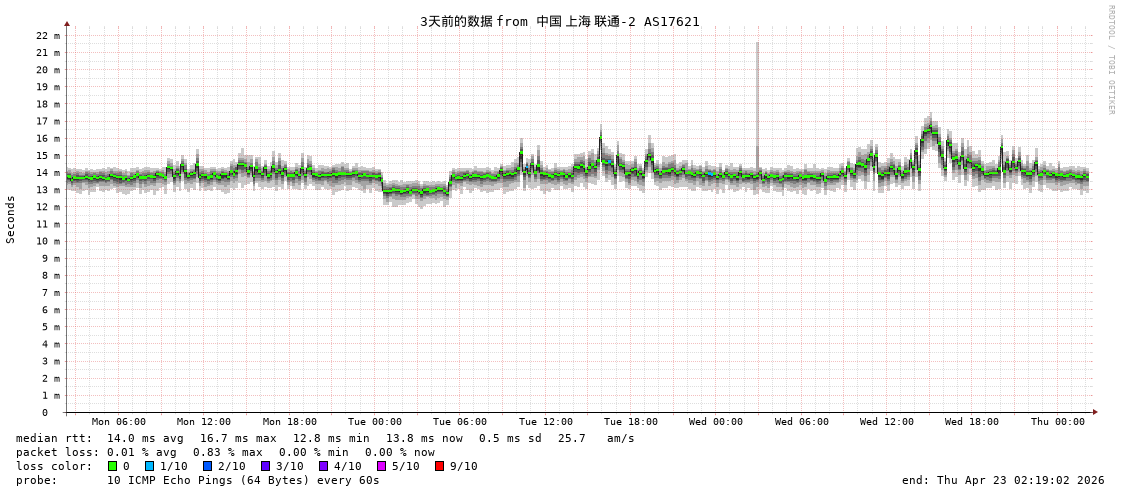Click the blue 2/10 loss swatch
Viewport: 1121px width, 494px height.
(x=208, y=466)
